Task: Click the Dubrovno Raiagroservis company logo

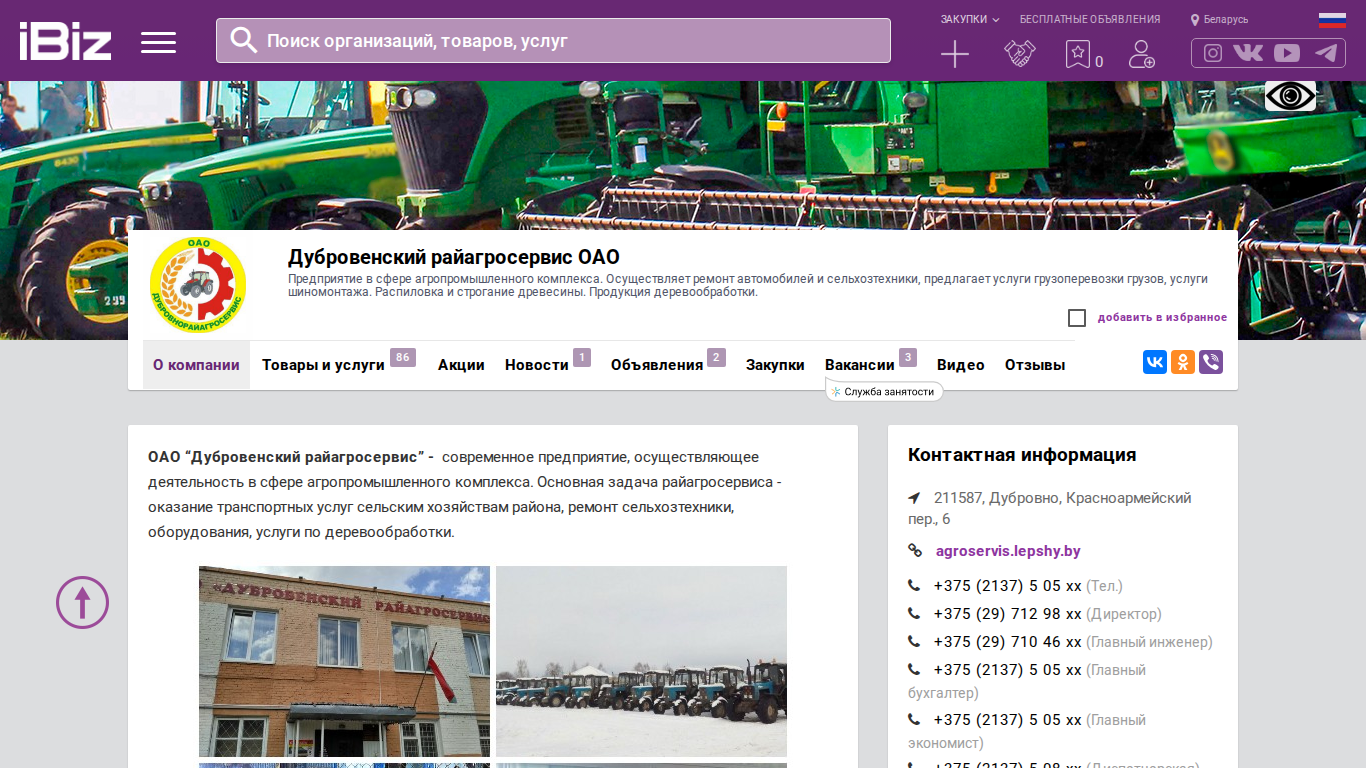Action: point(197,285)
